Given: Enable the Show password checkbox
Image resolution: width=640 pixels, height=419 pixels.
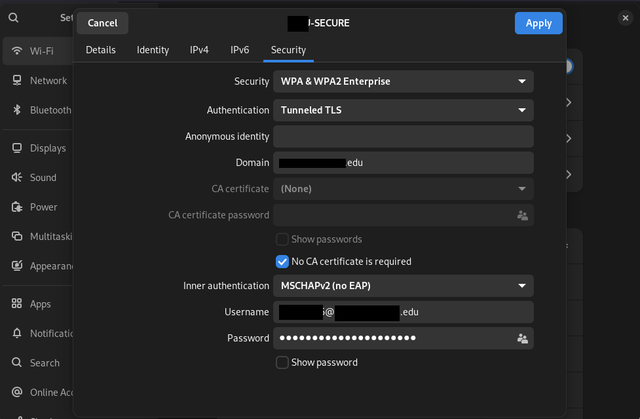Looking at the screenshot, I should coord(282,362).
